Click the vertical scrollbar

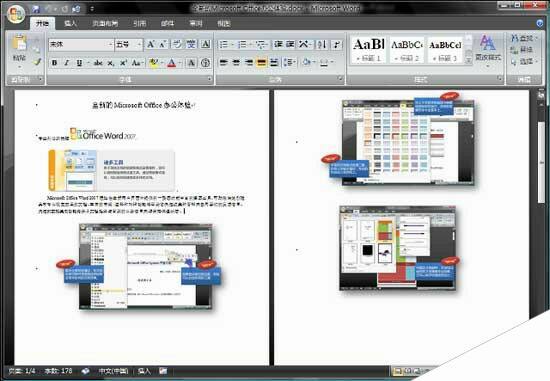tap(542, 196)
